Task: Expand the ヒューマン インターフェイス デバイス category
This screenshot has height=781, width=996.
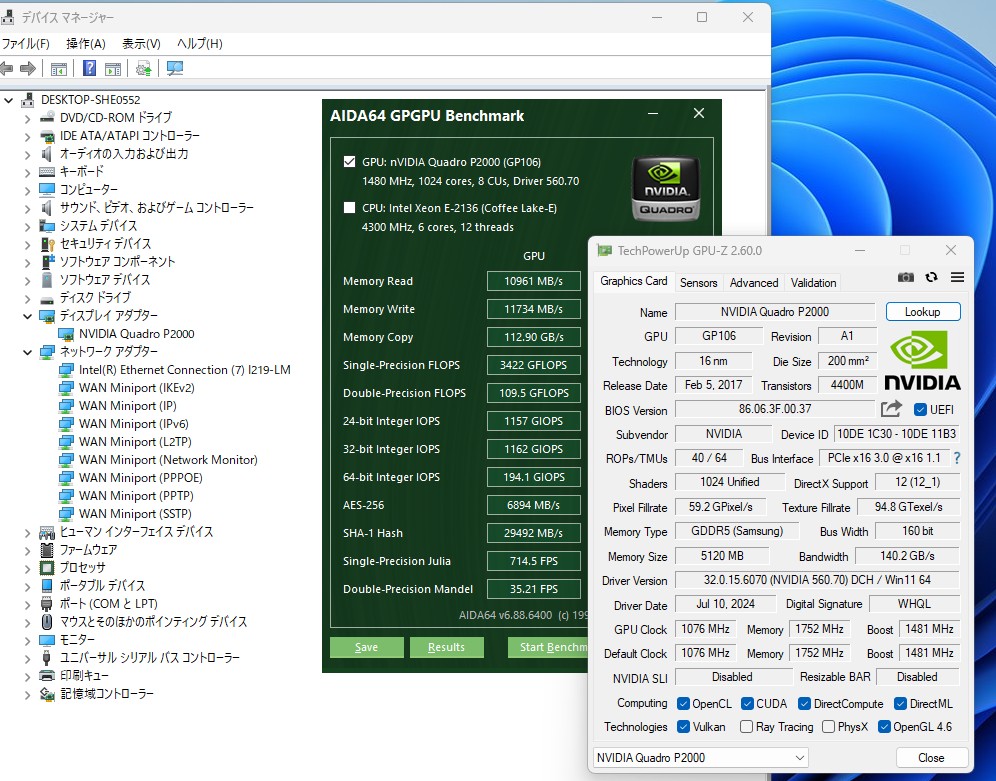Action: point(27,533)
